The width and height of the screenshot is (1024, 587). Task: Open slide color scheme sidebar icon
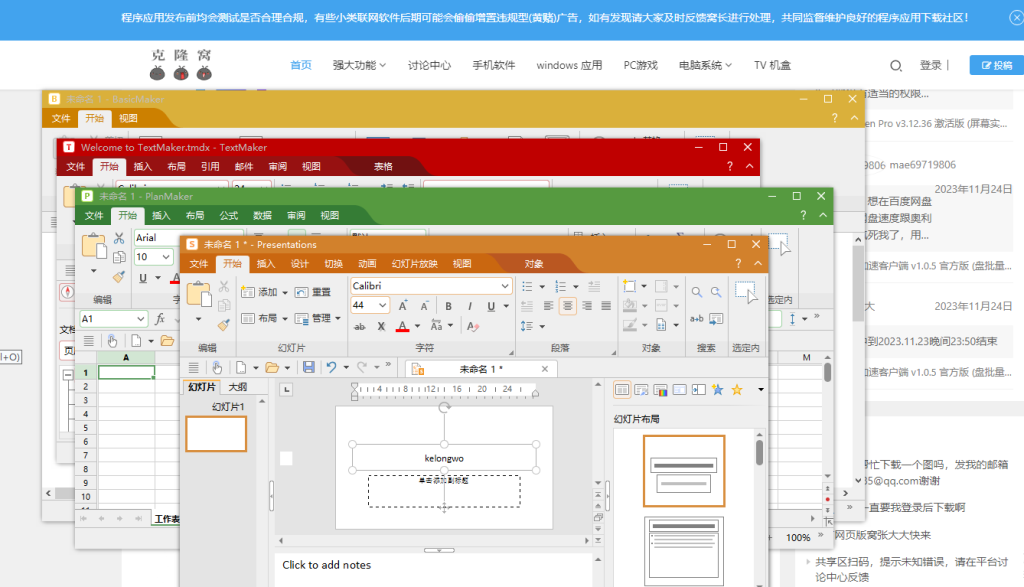click(660, 390)
